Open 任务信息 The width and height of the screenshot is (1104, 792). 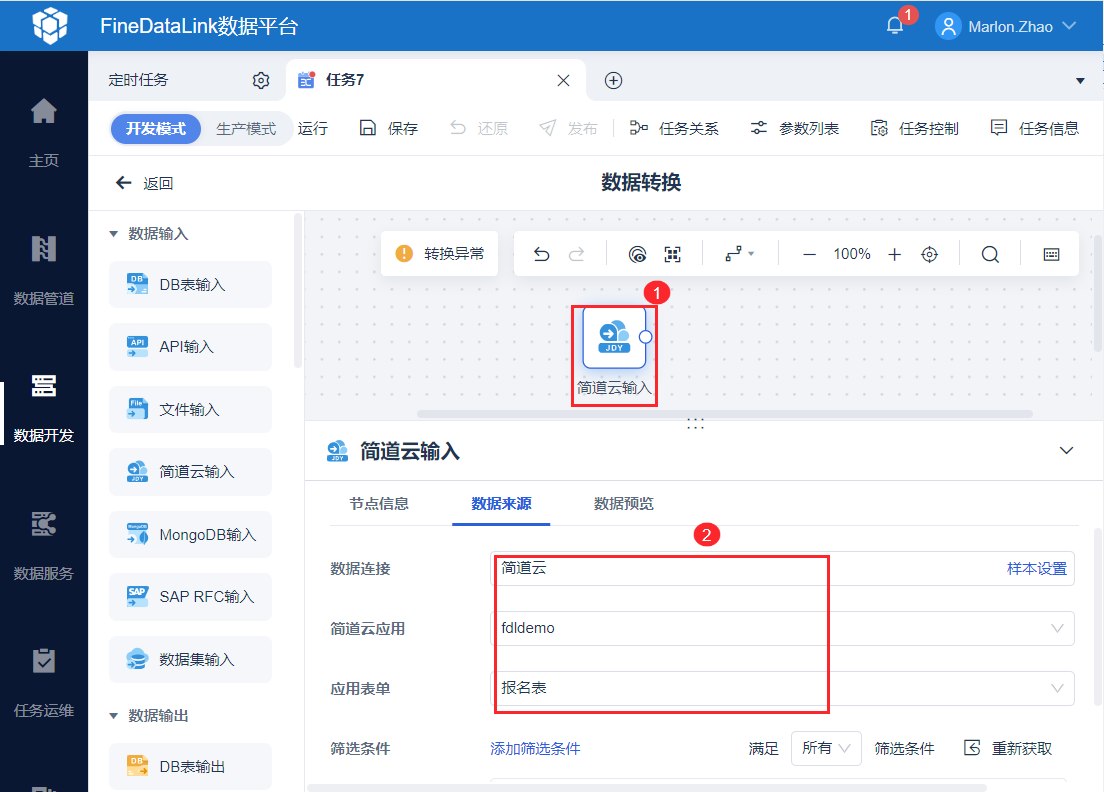(1034, 128)
